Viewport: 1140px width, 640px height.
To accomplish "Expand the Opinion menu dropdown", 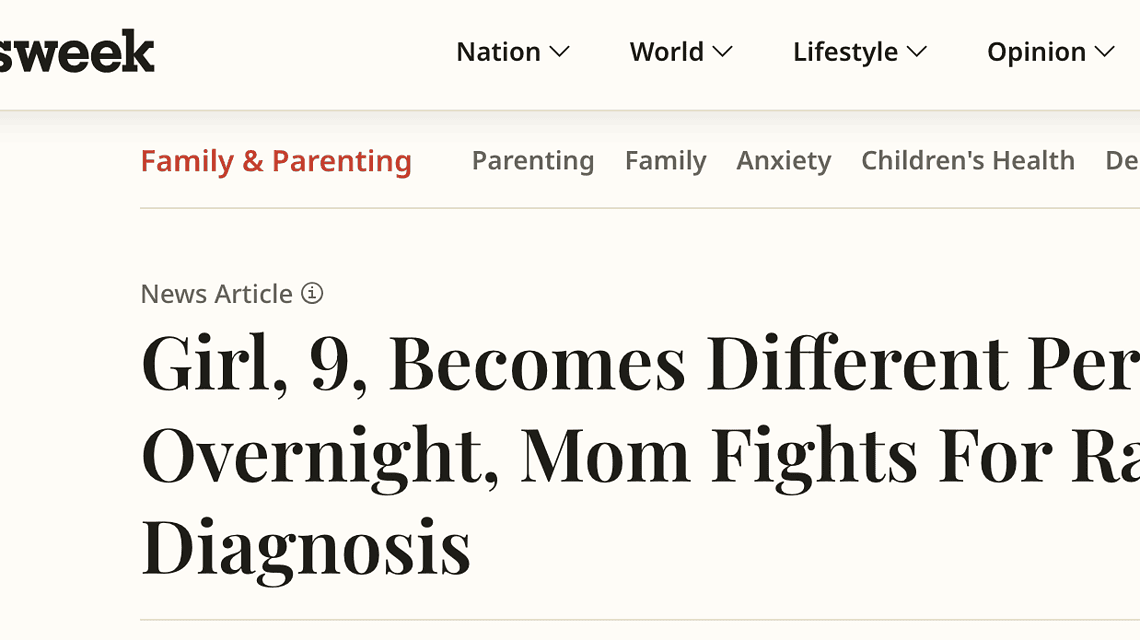I will tap(1107, 52).
